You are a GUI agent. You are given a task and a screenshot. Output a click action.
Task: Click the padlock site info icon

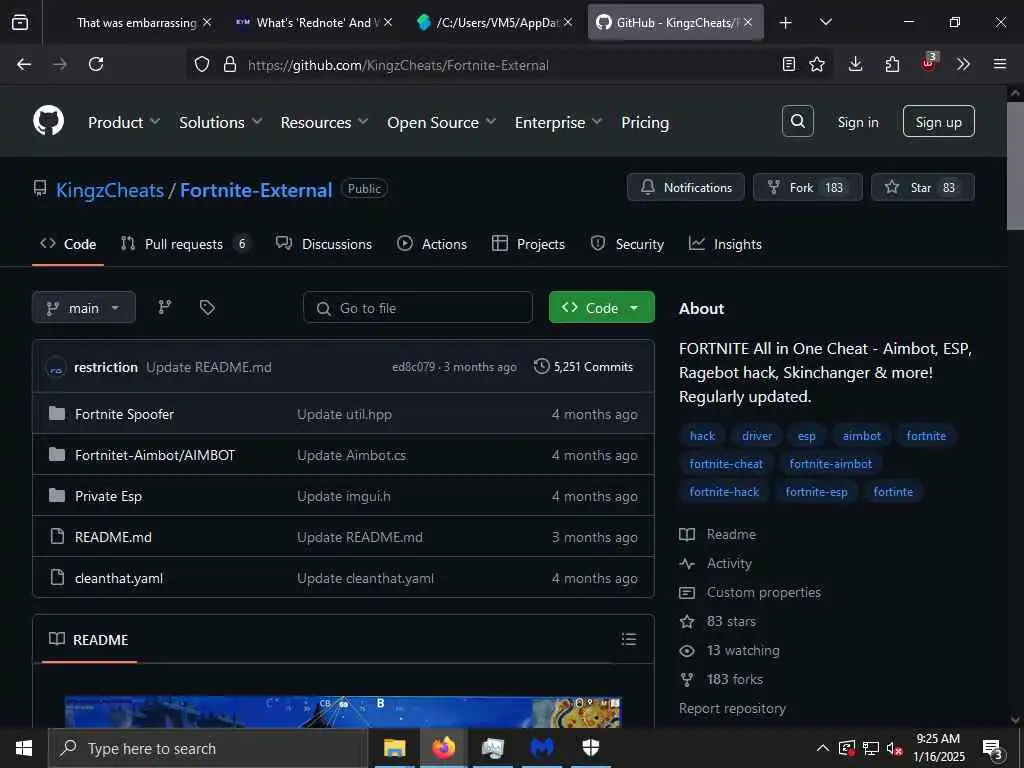click(x=229, y=64)
